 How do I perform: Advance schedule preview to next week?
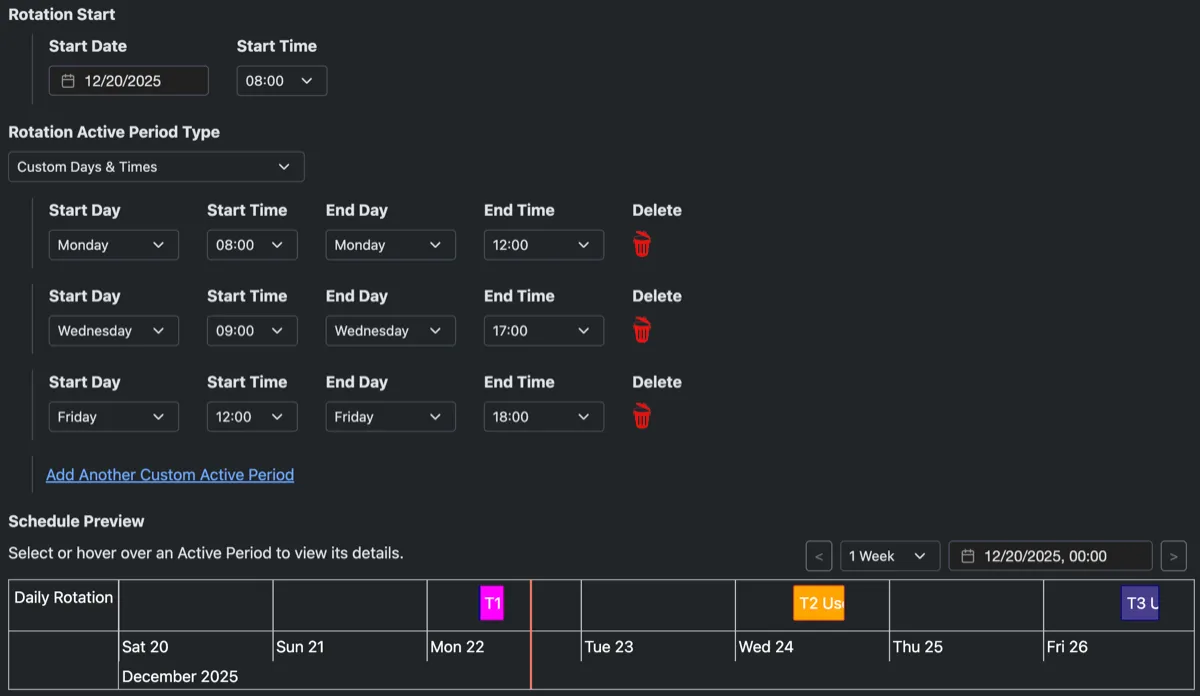pos(1174,556)
